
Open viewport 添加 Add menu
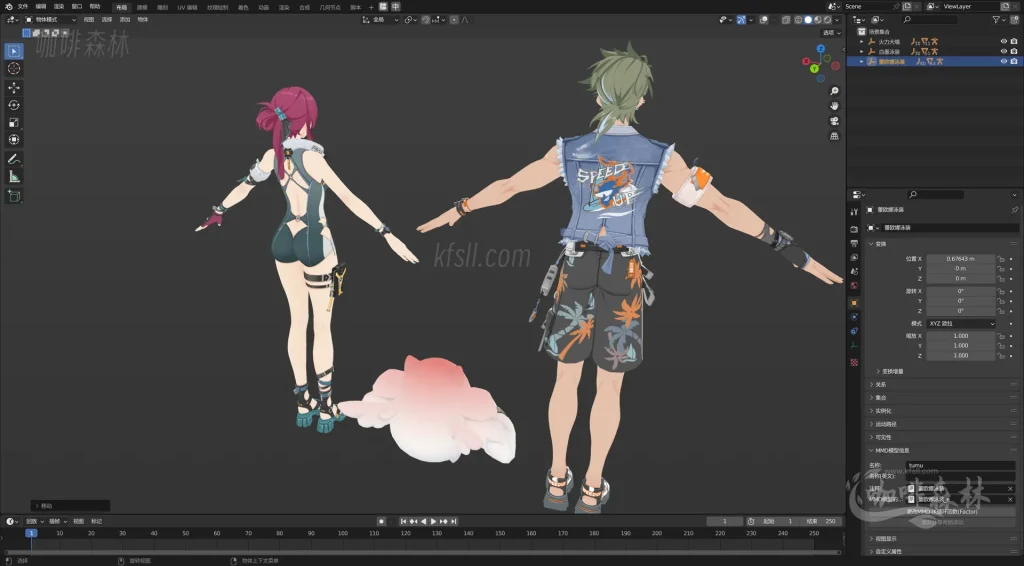coord(125,20)
